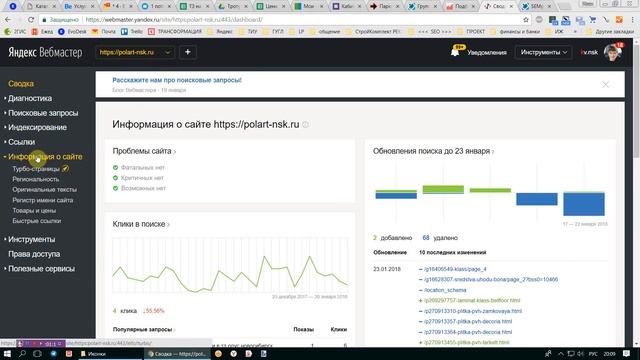Click the Яндекс Вебмастер logo

pos(45,52)
